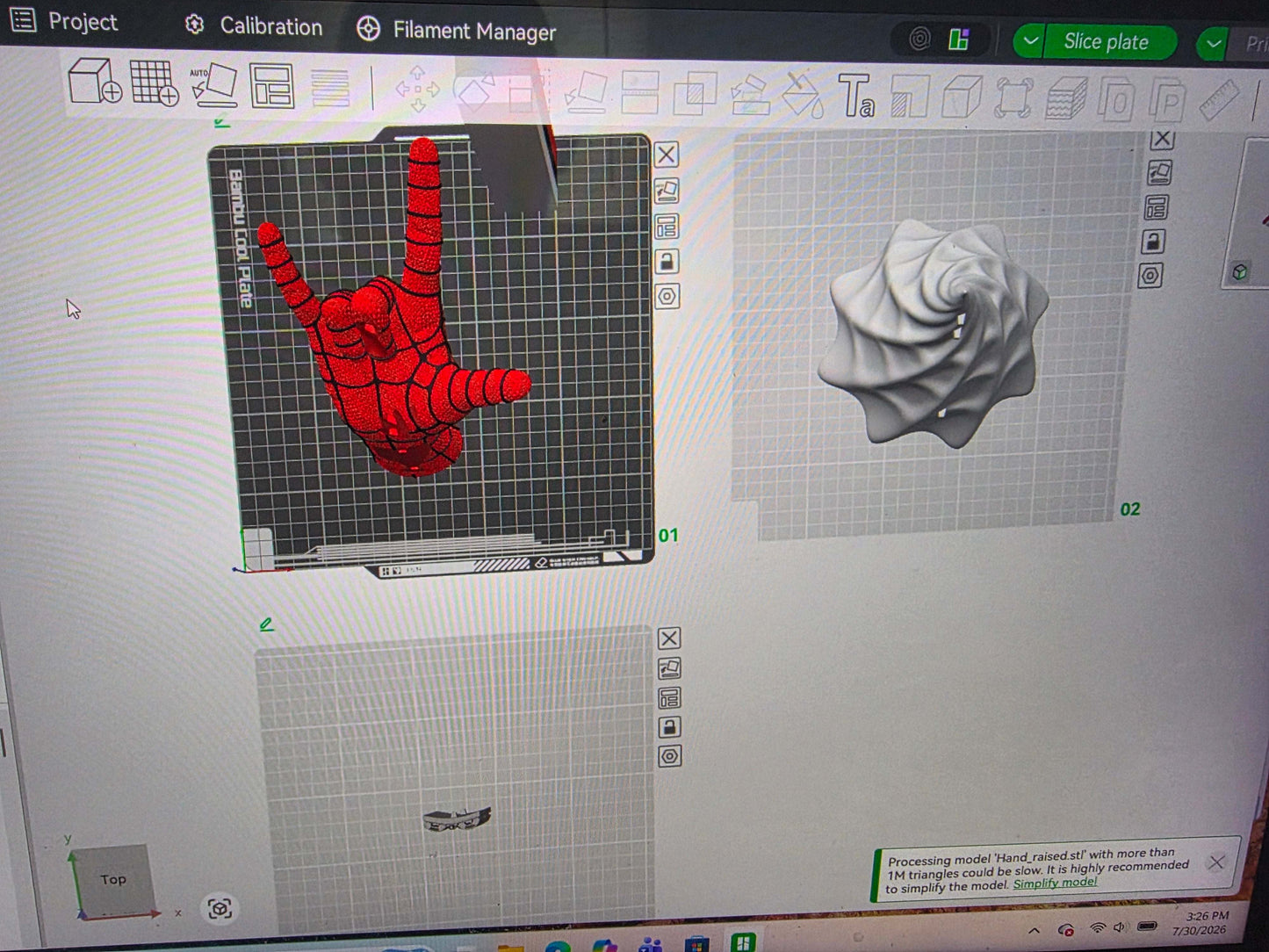Click the toolbar icon showing a zero

(1117, 100)
